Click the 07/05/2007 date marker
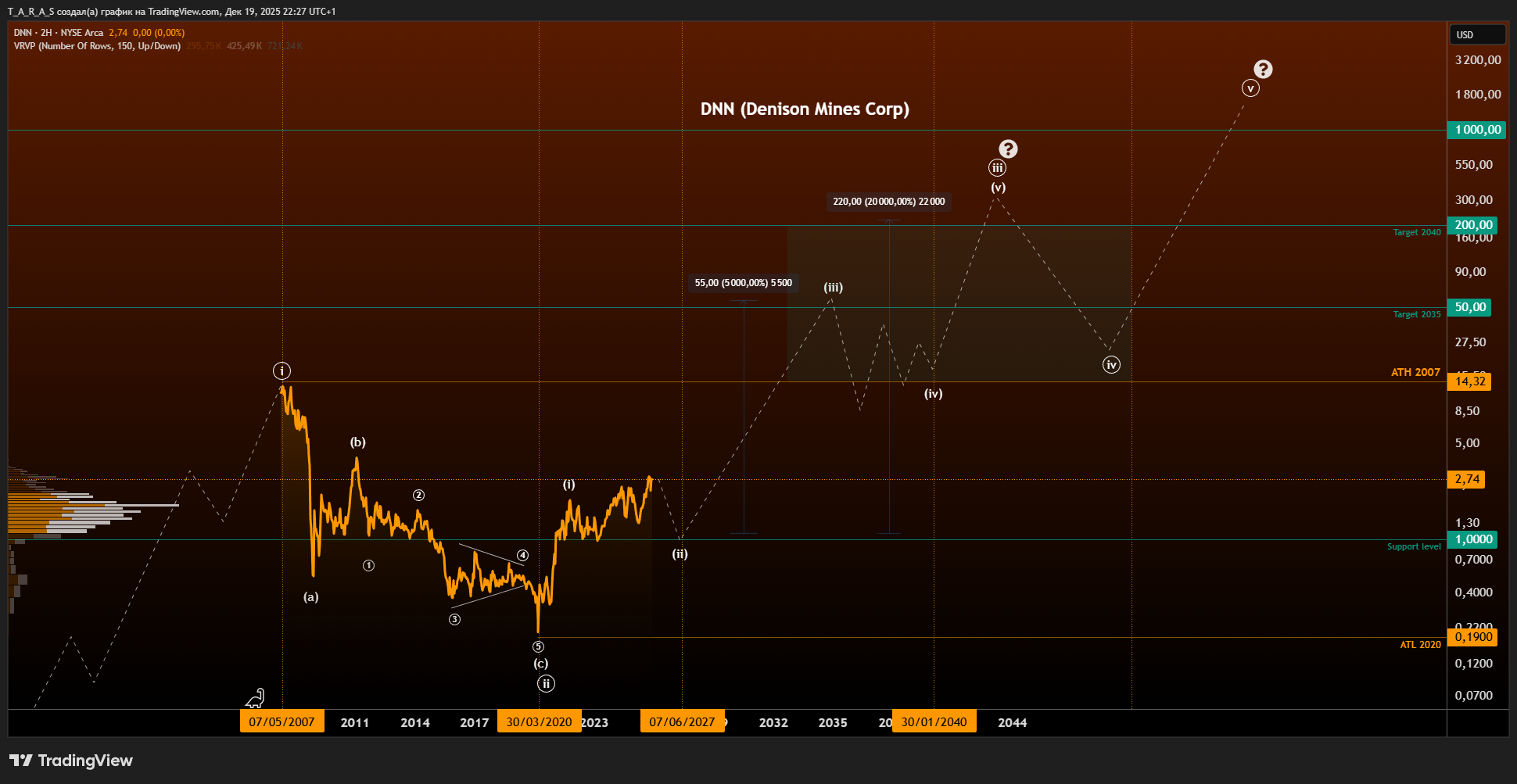Image resolution: width=1517 pixels, height=784 pixels. coord(282,721)
